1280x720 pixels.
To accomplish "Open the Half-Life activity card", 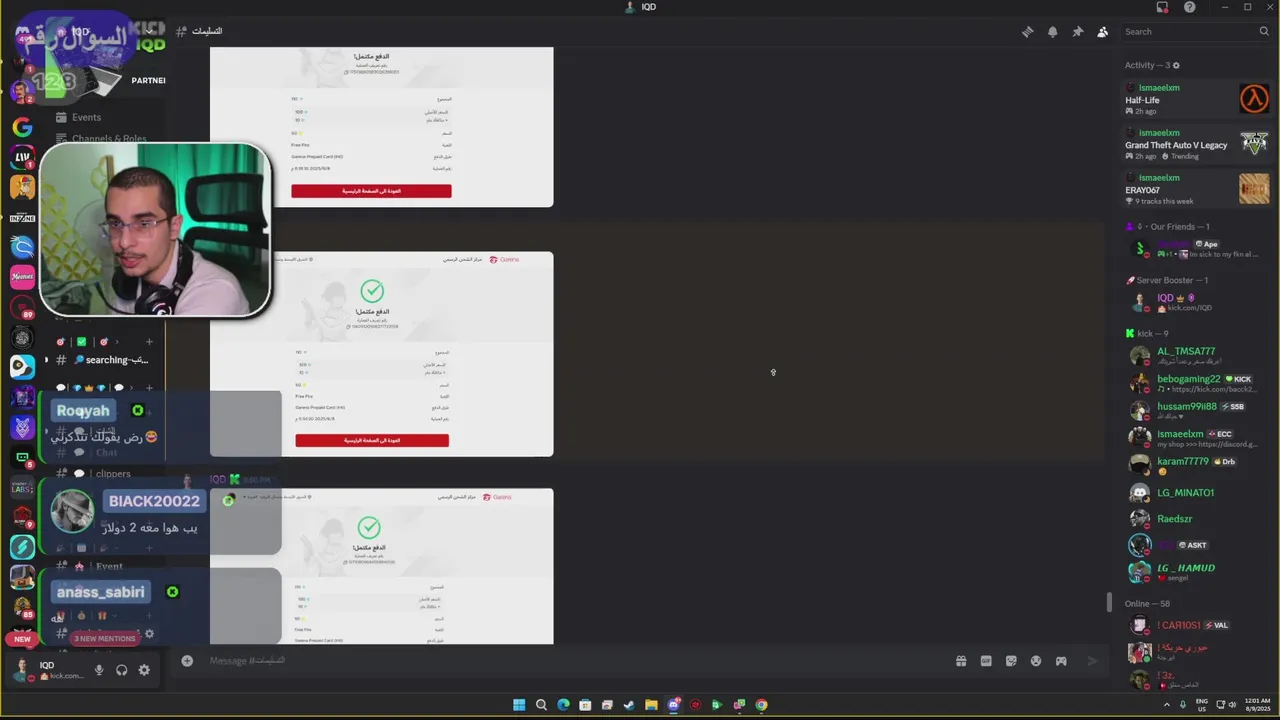I will tap(1196, 99).
